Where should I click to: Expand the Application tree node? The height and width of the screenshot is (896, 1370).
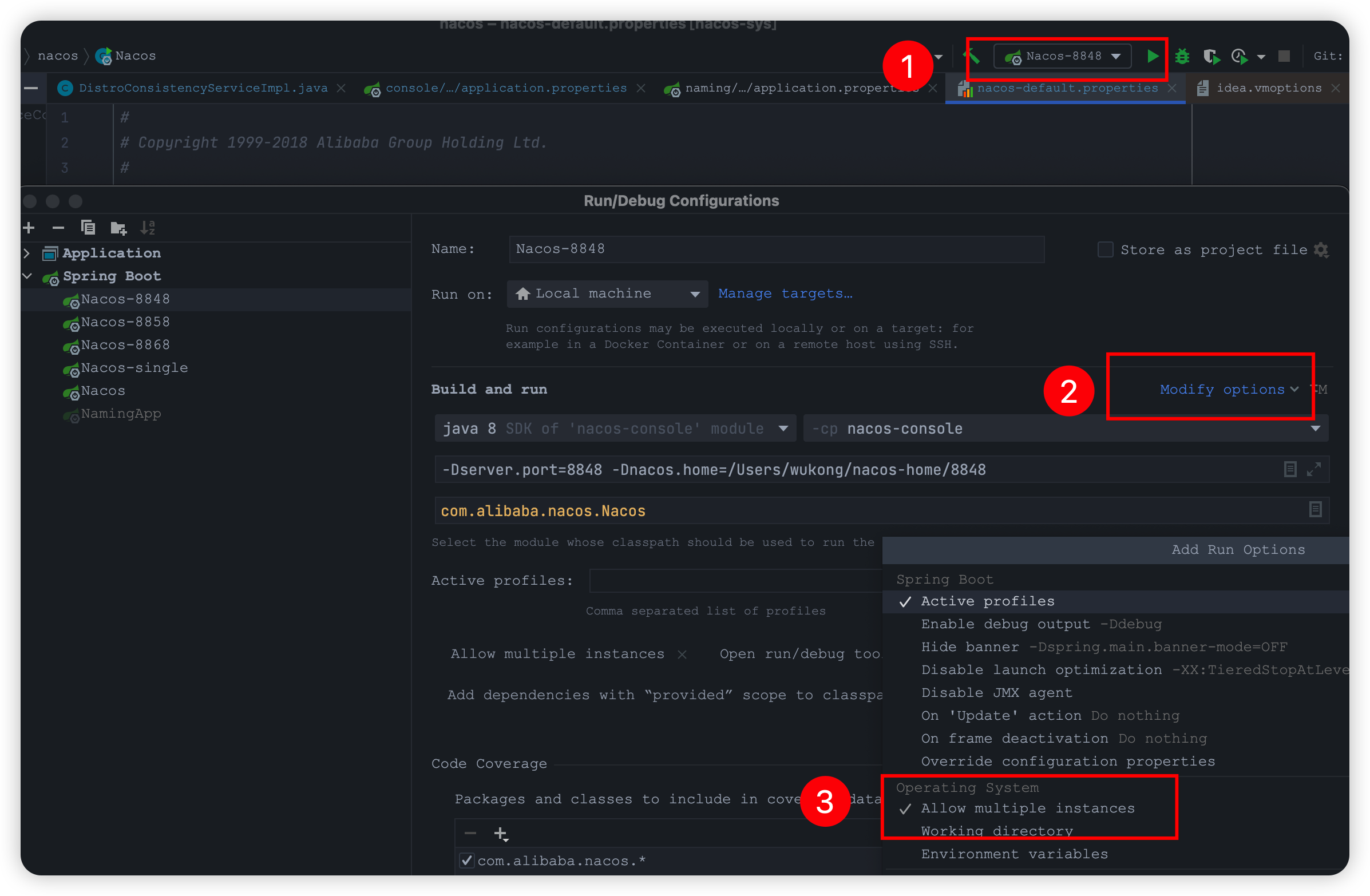(x=26, y=253)
